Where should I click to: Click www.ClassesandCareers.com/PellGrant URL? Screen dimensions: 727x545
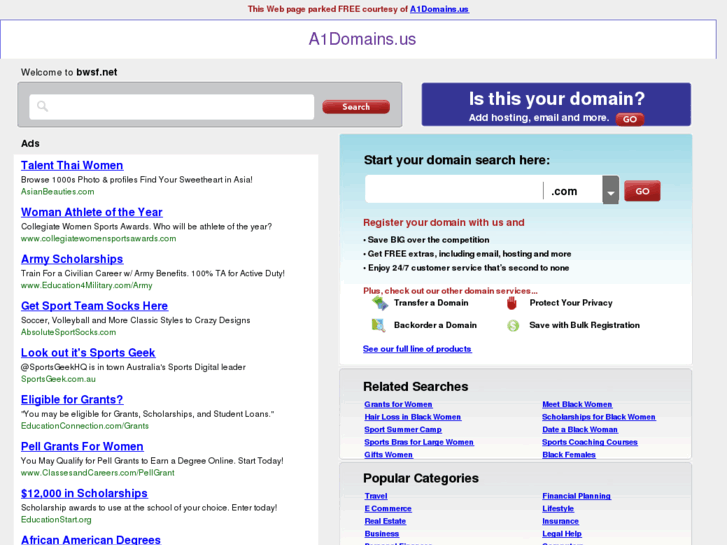coord(97,473)
